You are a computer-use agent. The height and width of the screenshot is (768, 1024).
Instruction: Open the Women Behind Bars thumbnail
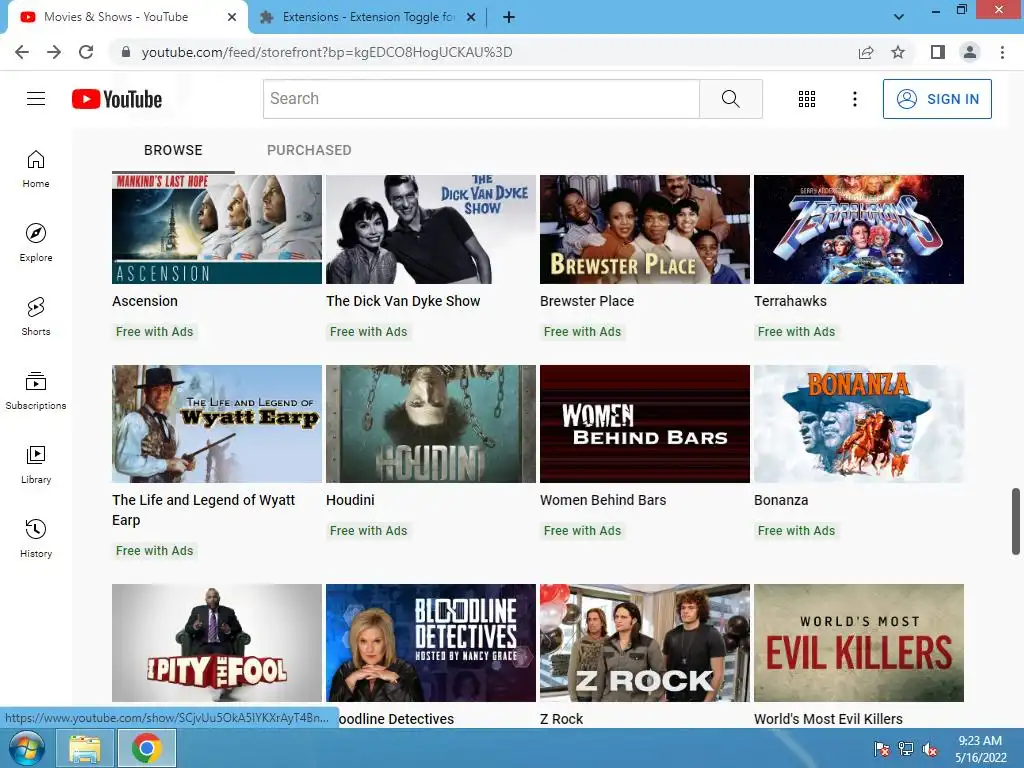pos(645,424)
